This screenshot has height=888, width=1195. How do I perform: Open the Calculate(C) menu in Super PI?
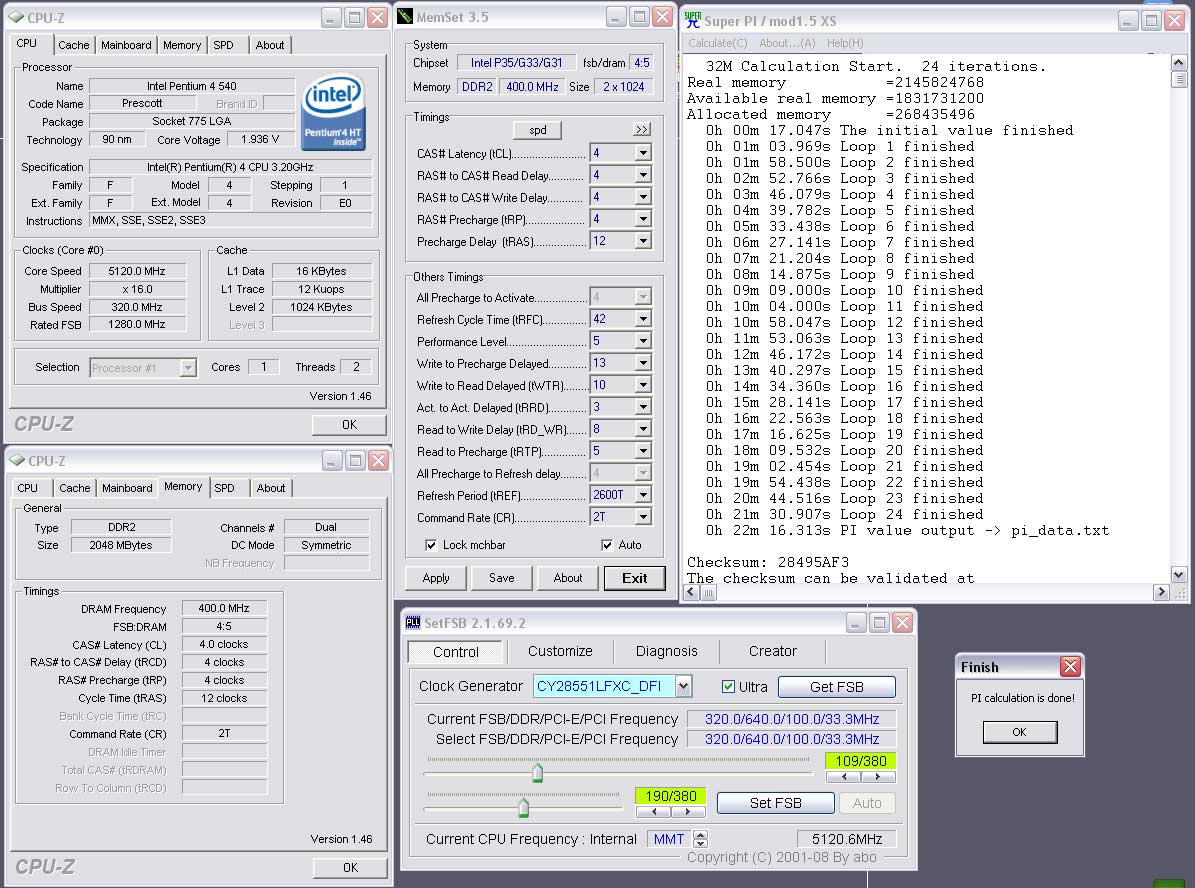[x=718, y=43]
